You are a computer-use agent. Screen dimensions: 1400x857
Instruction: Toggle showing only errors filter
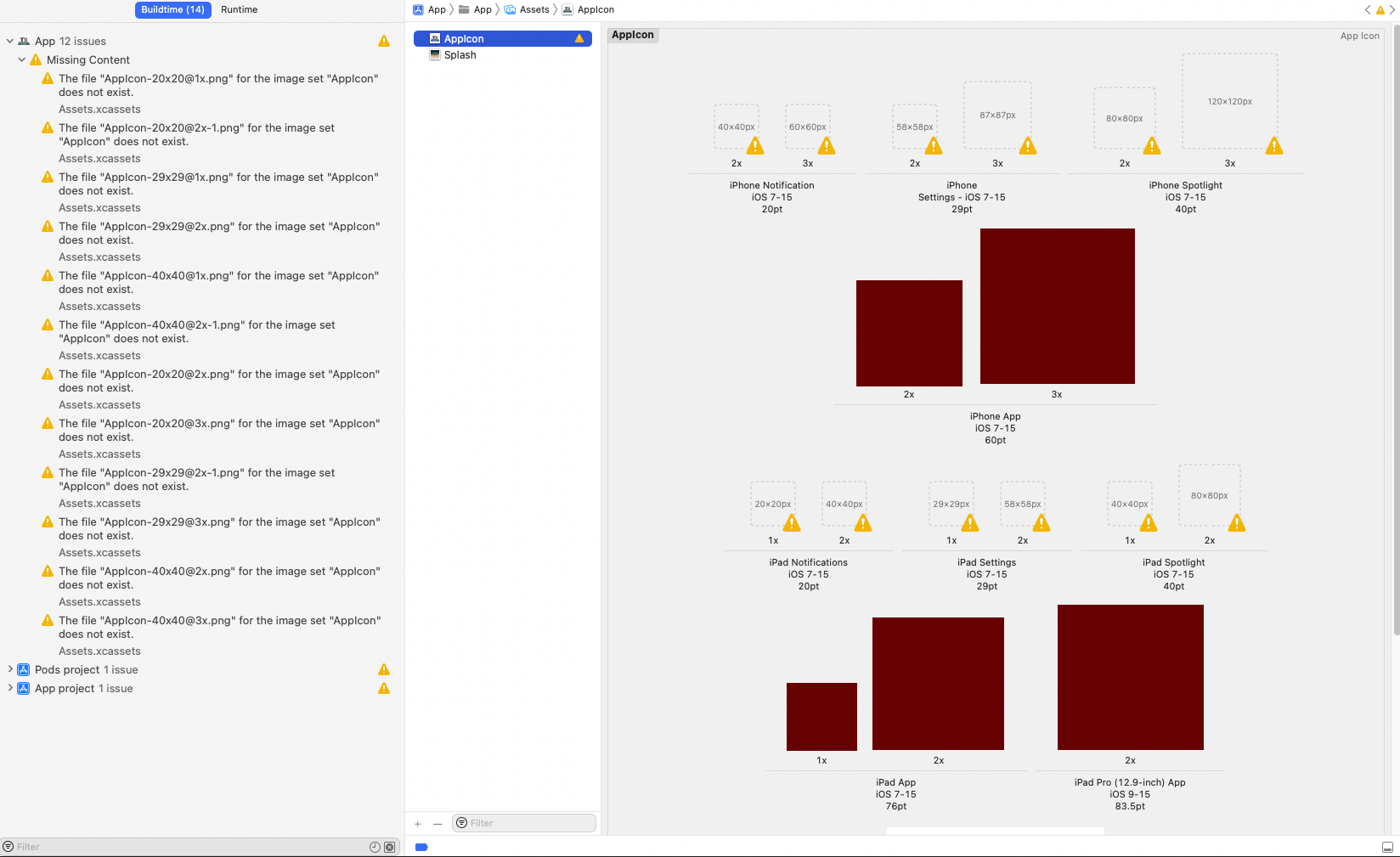click(x=390, y=847)
